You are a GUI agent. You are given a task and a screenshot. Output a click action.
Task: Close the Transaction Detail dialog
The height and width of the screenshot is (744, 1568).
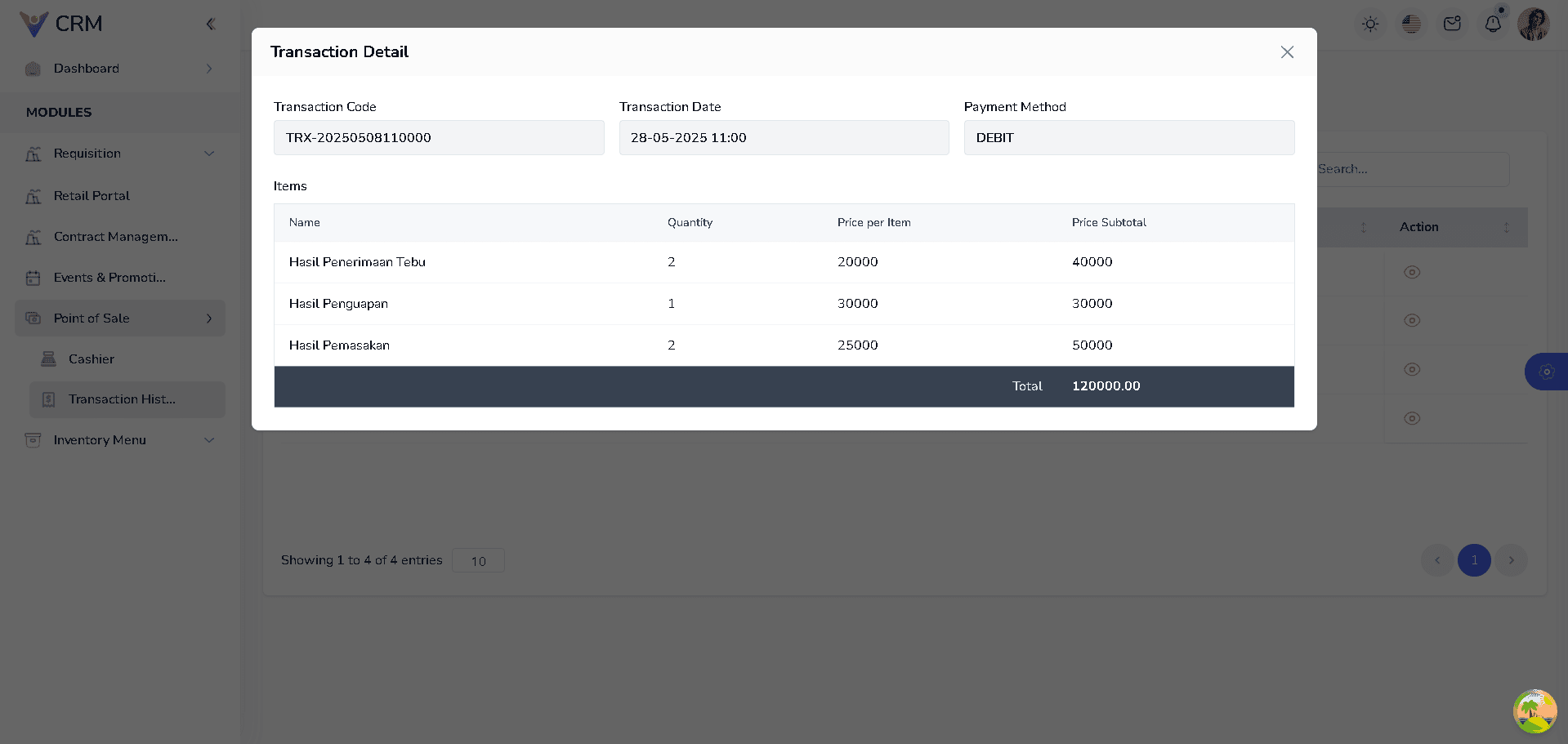1287,52
